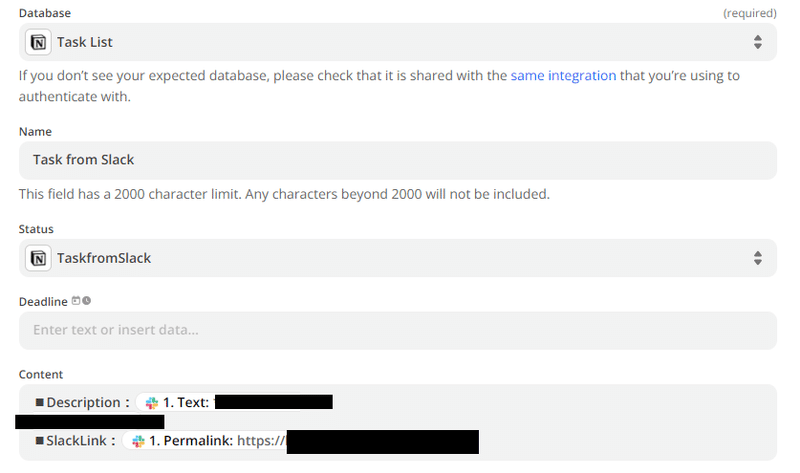This screenshot has height=473, width=800.
Task: Select the 1. Text data pill
Action: 235,403
